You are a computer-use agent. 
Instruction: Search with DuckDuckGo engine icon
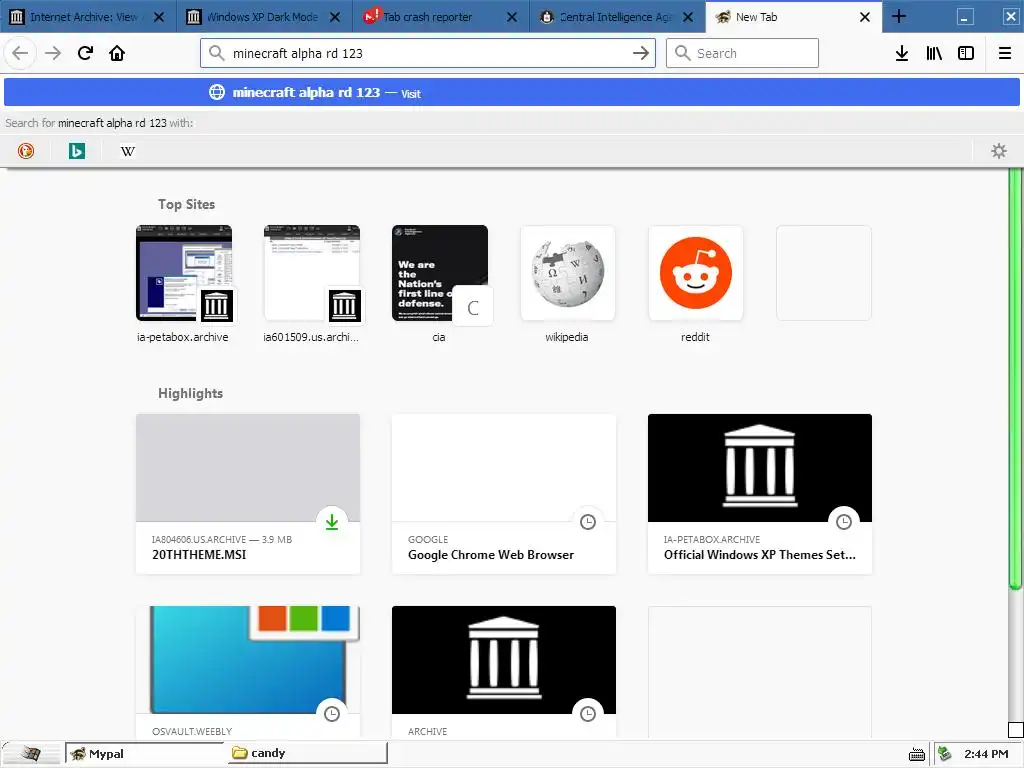click(25, 151)
